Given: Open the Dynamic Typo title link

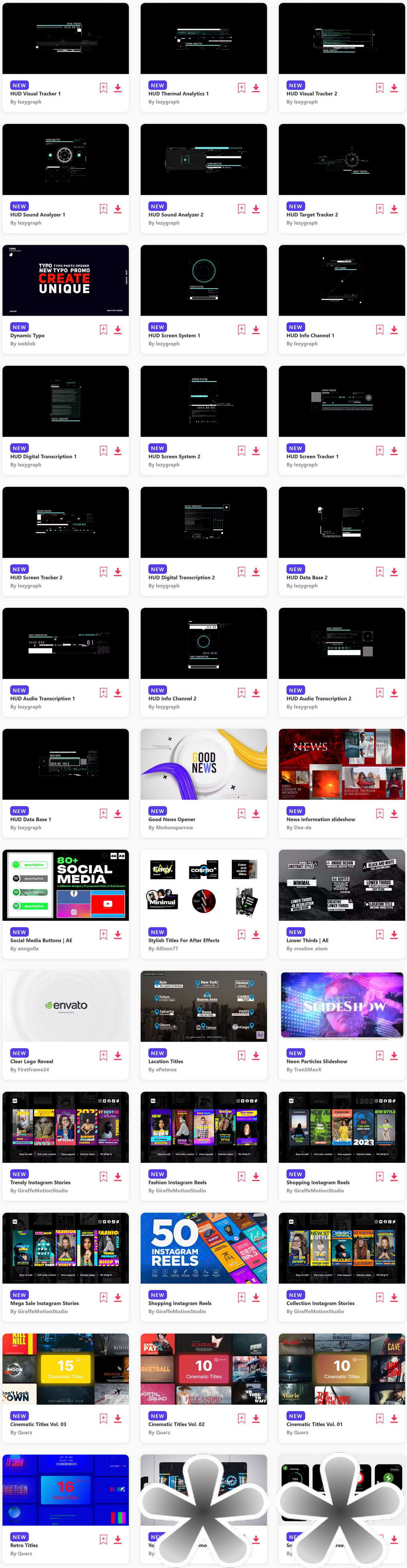Looking at the screenshot, I should 28,336.
